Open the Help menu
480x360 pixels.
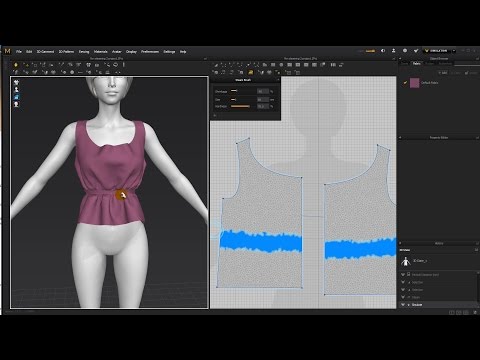183,52
